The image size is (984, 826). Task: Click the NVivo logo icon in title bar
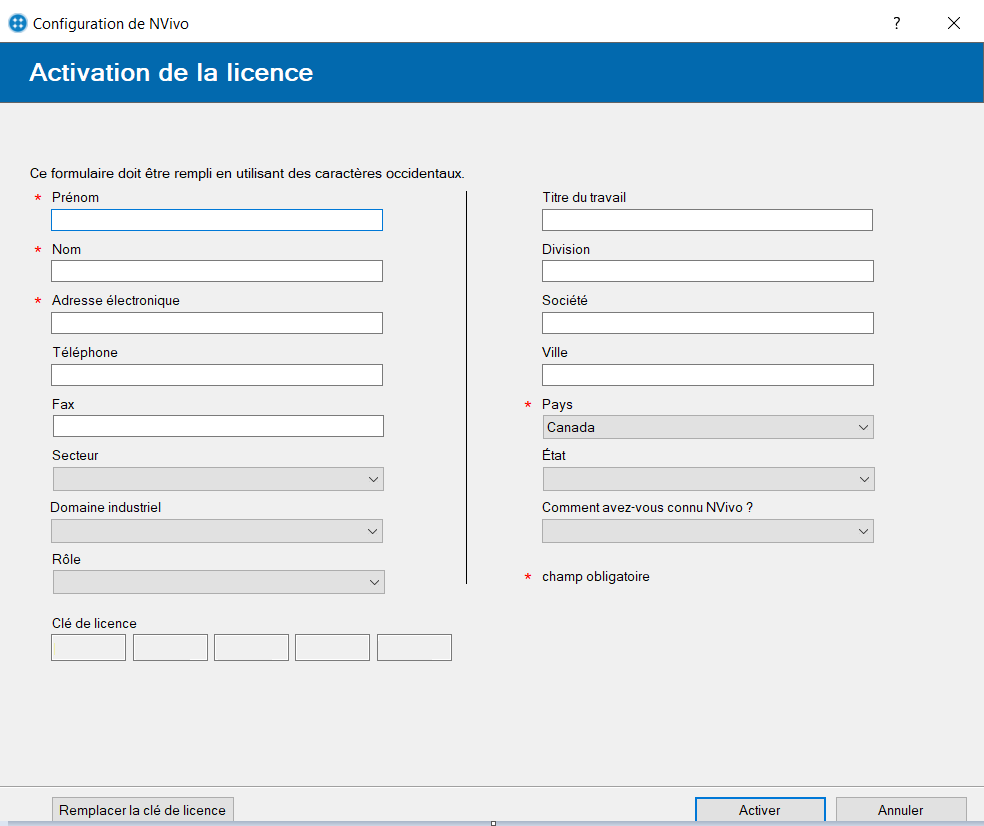click(18, 23)
